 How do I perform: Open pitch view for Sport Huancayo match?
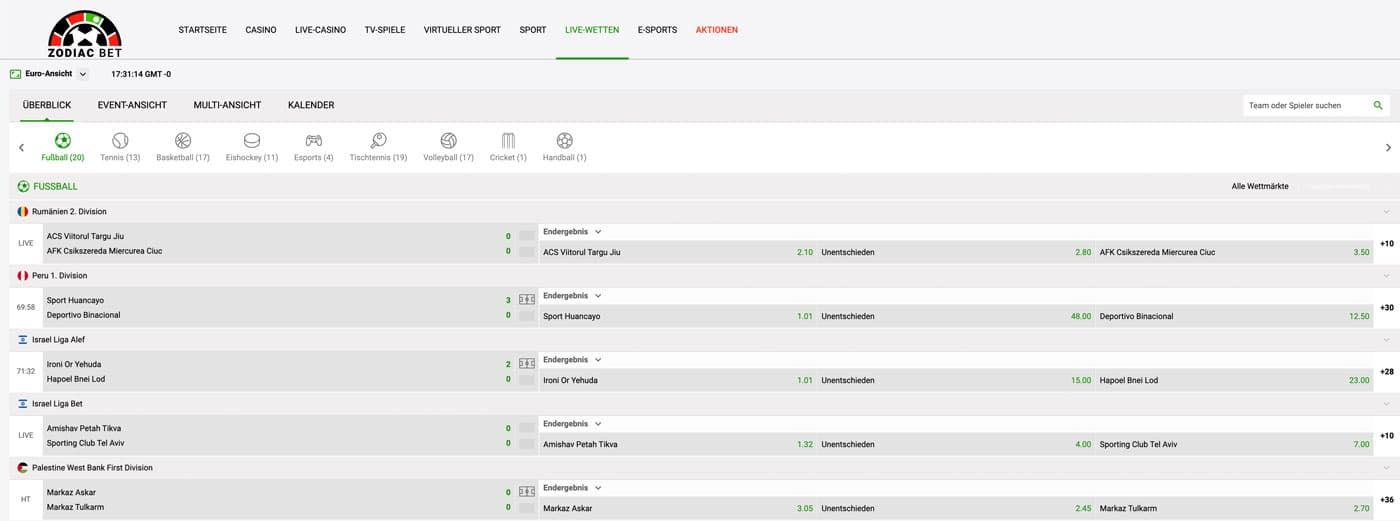point(527,300)
